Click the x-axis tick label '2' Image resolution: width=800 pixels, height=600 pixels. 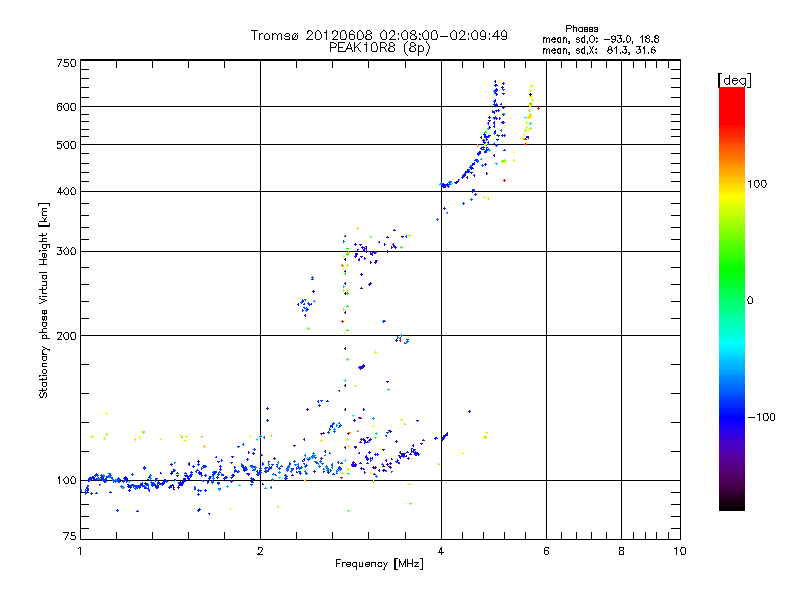point(260,551)
